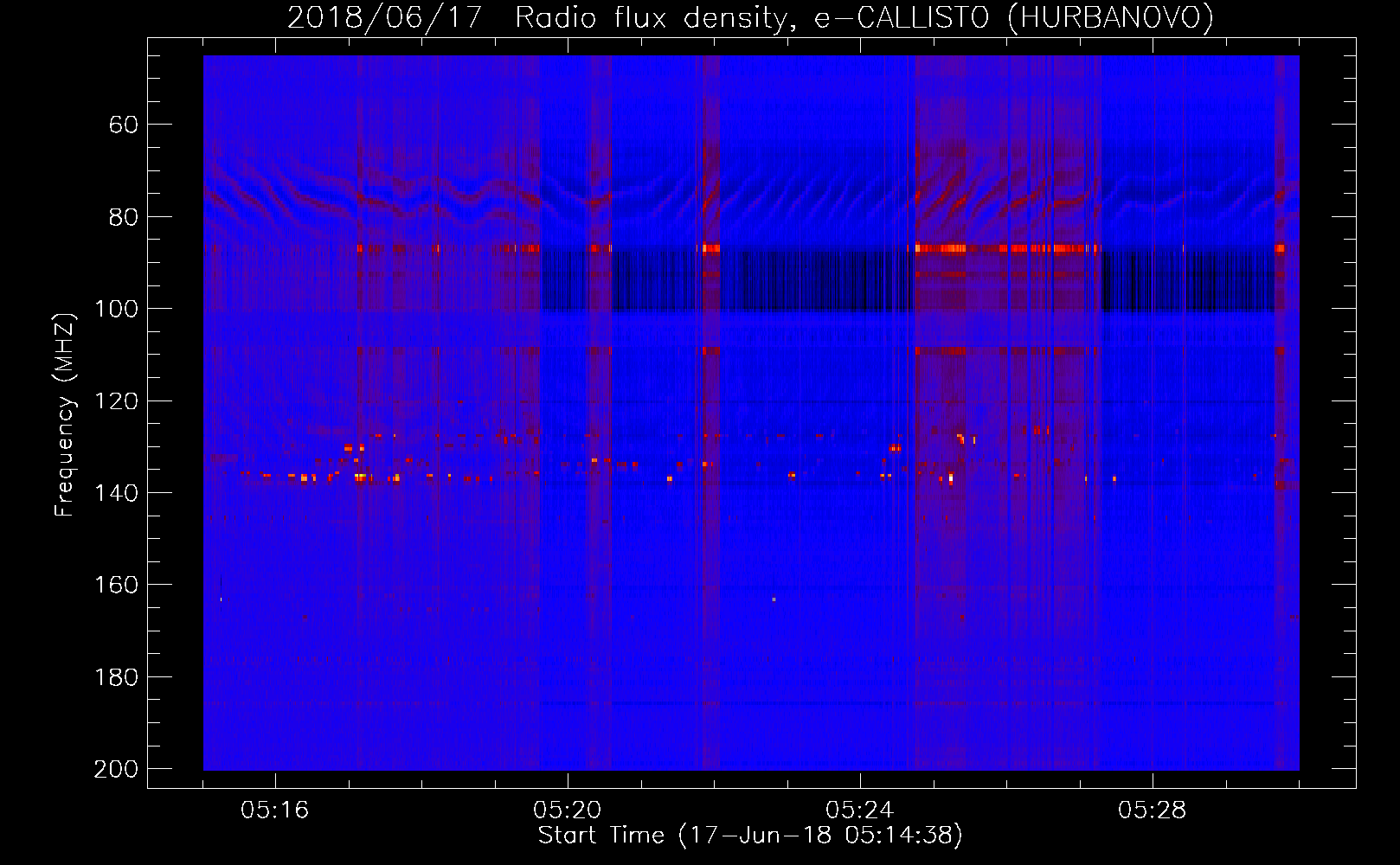Click the 05:28 time tick label
Viewport: 1400px width, 865px height.
pos(1153,811)
